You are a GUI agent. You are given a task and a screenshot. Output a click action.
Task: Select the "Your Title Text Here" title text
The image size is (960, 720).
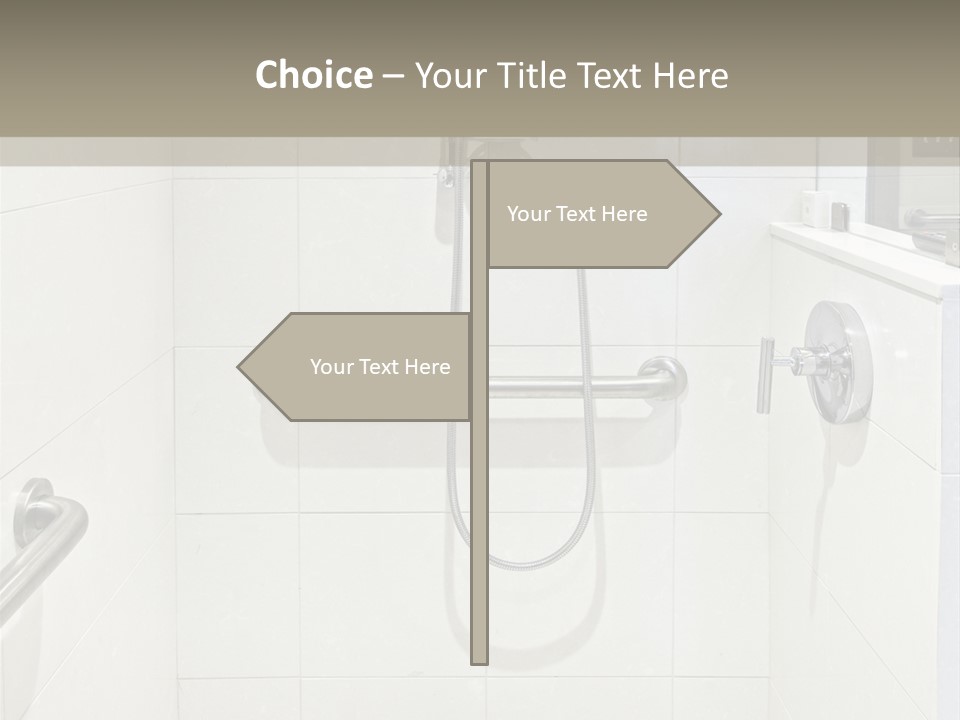point(571,75)
